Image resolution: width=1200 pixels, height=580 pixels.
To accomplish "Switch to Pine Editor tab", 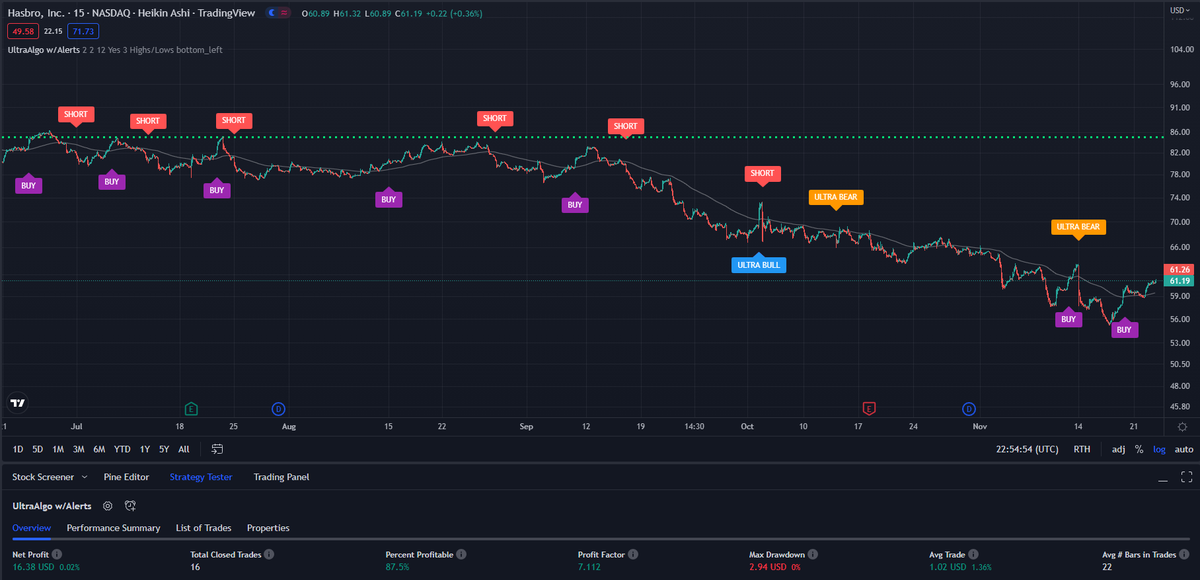I will (126, 477).
